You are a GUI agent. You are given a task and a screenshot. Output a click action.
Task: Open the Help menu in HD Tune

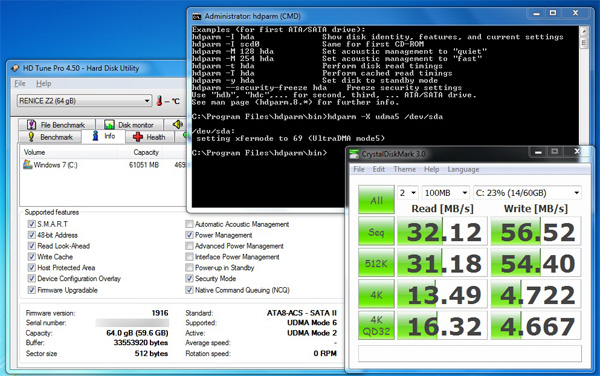click(x=44, y=83)
